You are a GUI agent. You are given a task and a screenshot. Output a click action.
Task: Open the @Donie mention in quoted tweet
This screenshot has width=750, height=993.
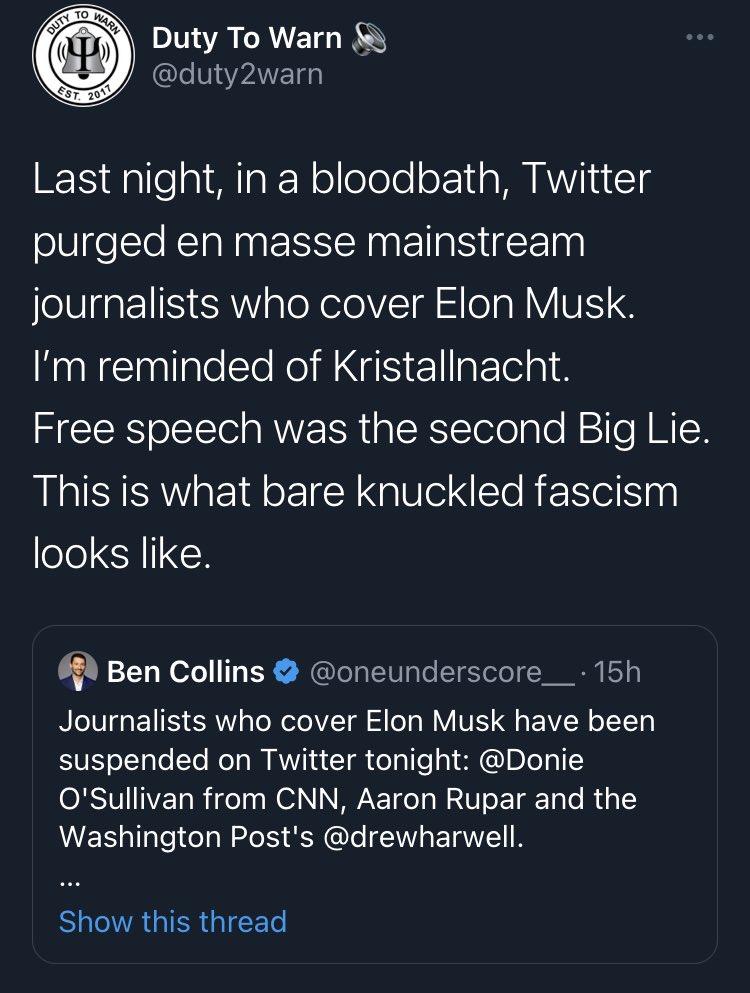click(531, 759)
